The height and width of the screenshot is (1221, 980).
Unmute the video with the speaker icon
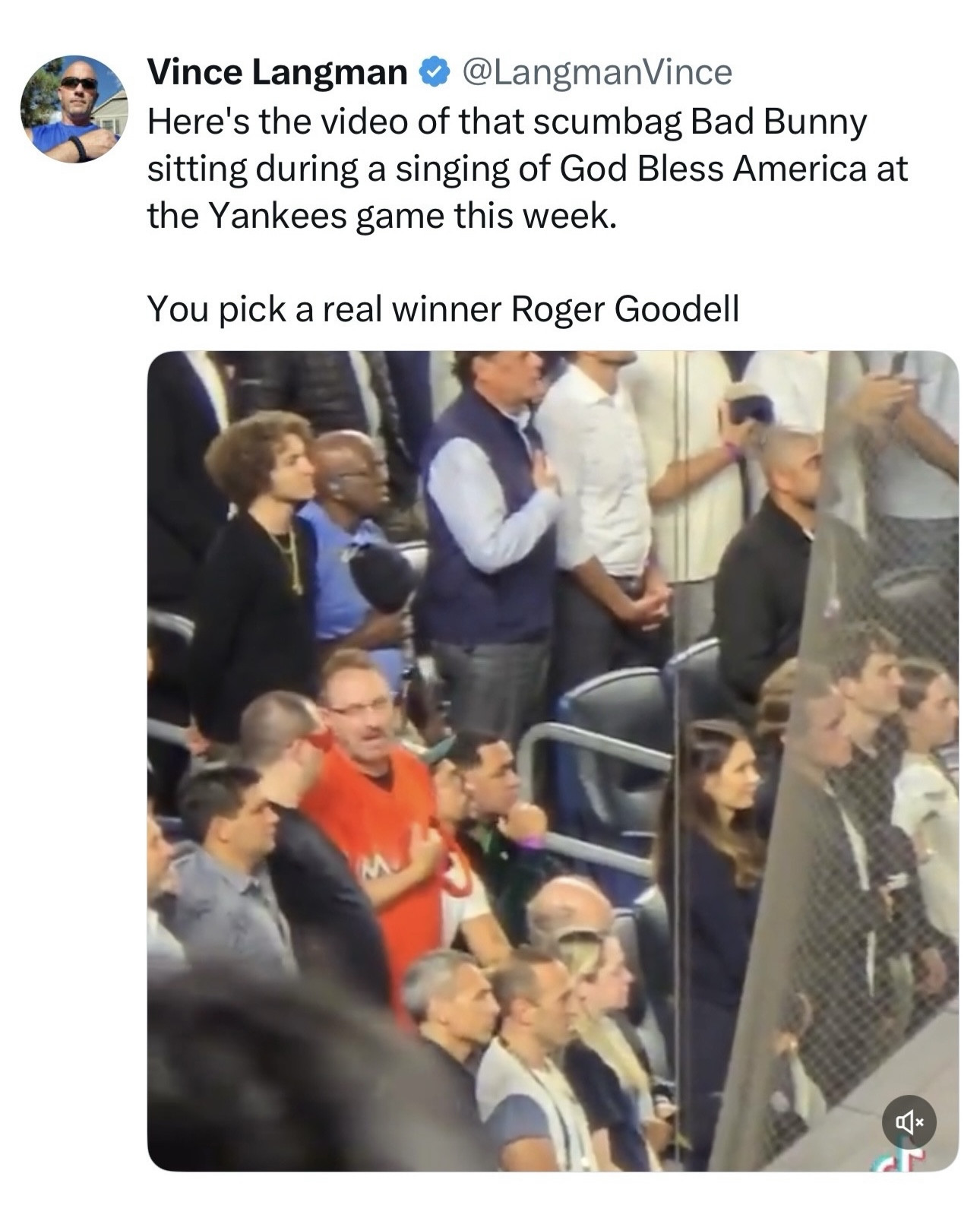(x=909, y=1121)
